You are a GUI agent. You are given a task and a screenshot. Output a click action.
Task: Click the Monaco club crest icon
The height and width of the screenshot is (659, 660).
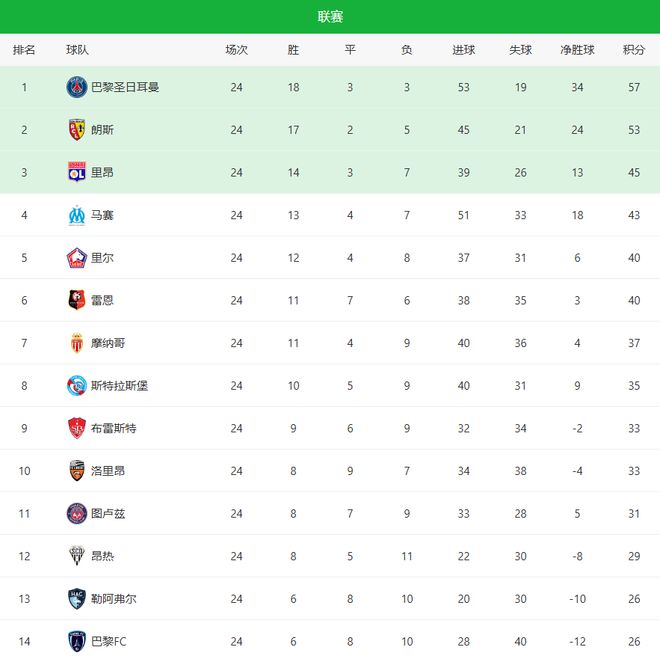pos(77,343)
